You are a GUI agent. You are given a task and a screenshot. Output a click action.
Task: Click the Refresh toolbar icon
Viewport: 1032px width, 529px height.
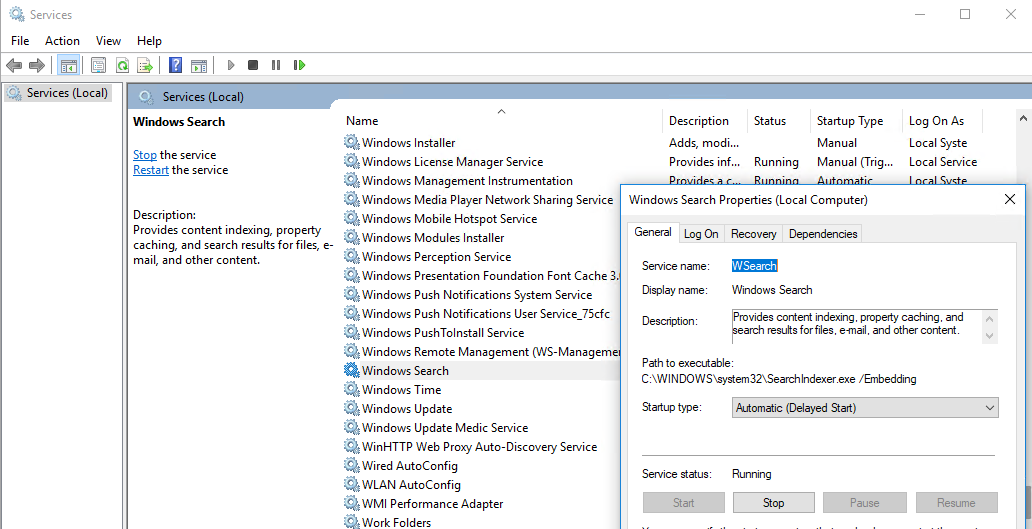122,66
